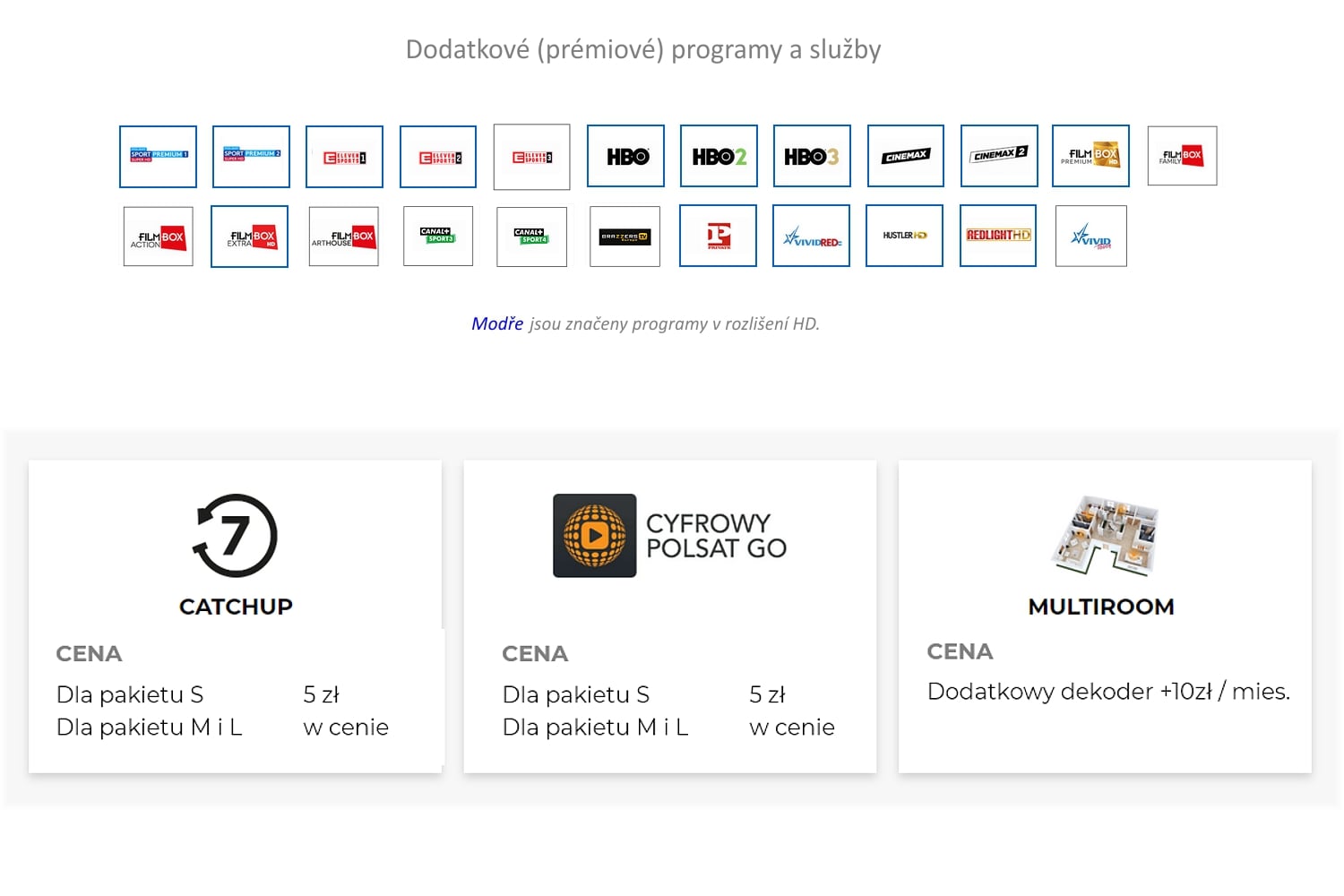Choose the FilmBox Arthouse channel tile
Viewport: 1344px width, 896px height.
[x=343, y=237]
